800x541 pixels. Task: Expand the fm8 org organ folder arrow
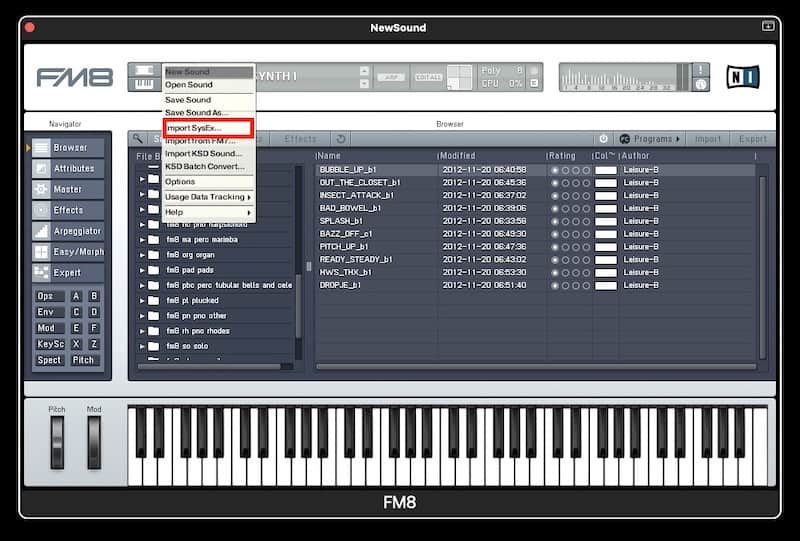pyautogui.click(x=142, y=255)
